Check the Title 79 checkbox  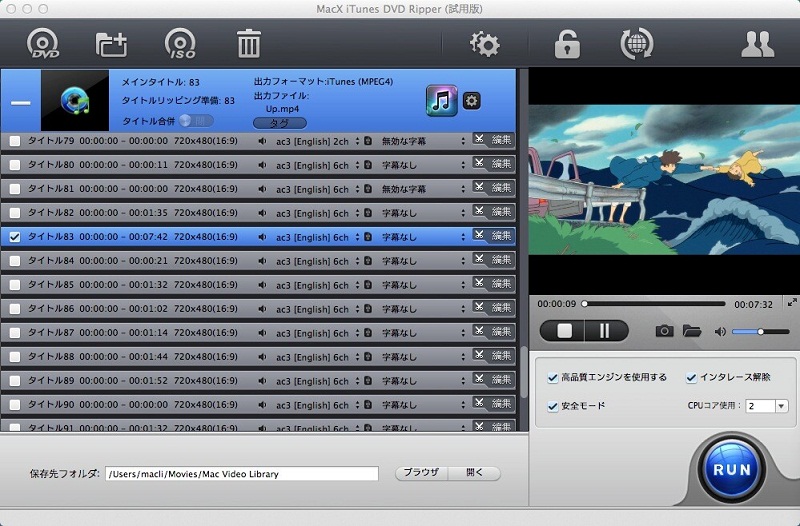[15, 141]
